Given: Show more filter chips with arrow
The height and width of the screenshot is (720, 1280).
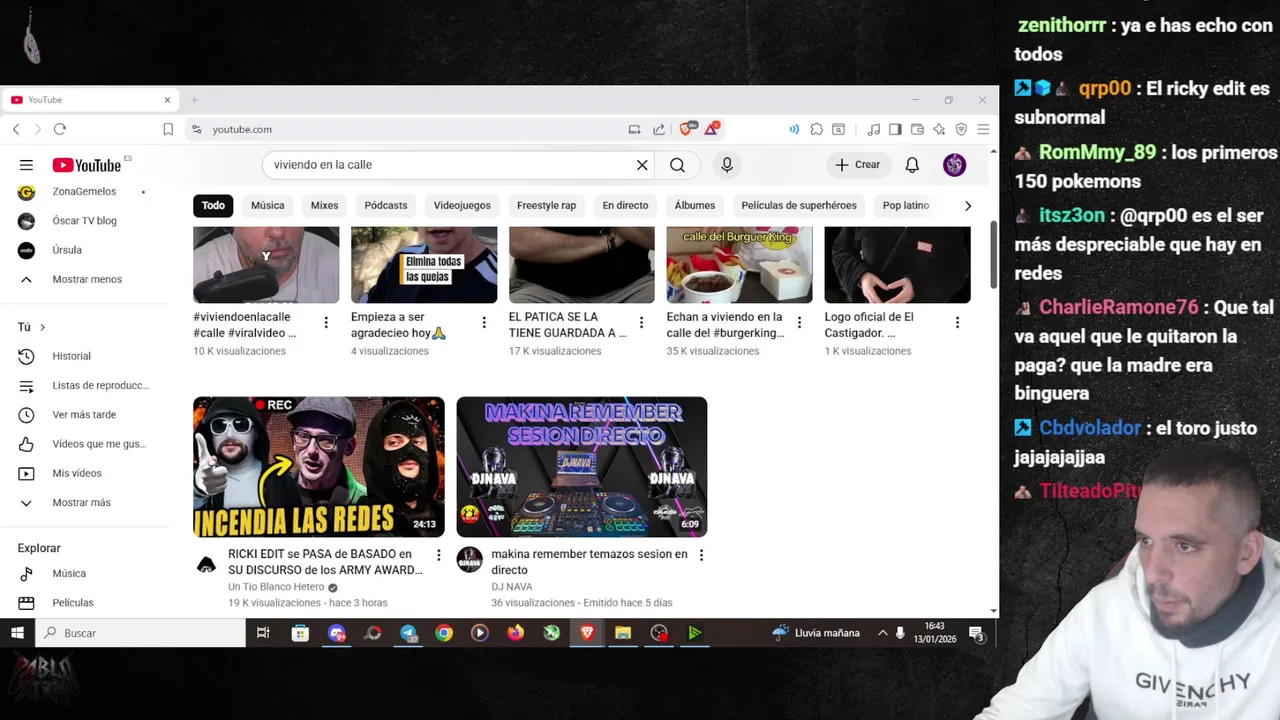Looking at the screenshot, I should pyautogui.click(x=967, y=206).
